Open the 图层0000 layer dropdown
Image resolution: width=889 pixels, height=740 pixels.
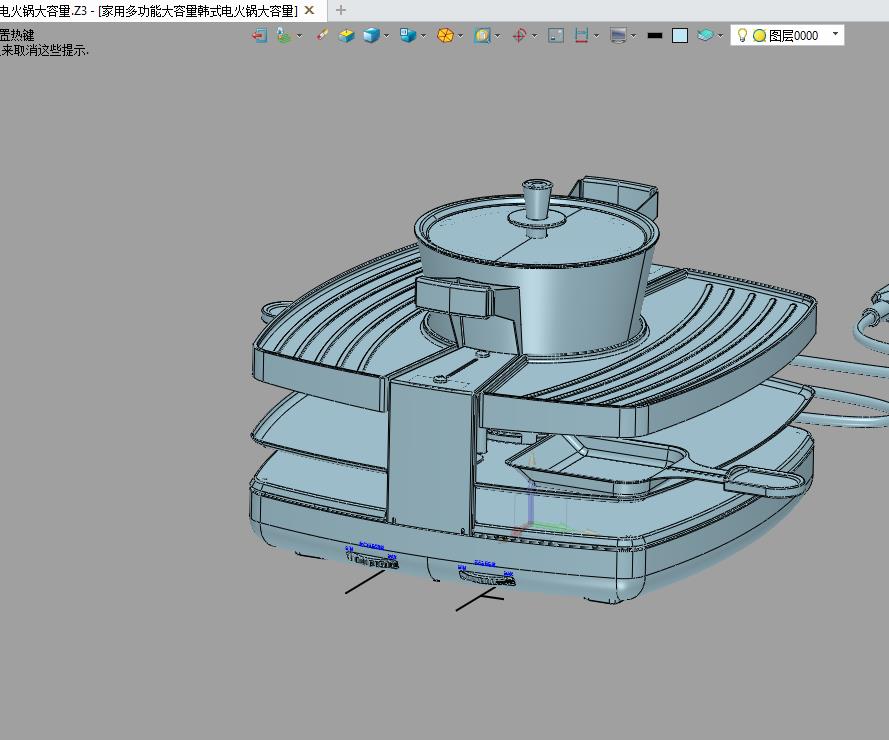tap(835, 34)
